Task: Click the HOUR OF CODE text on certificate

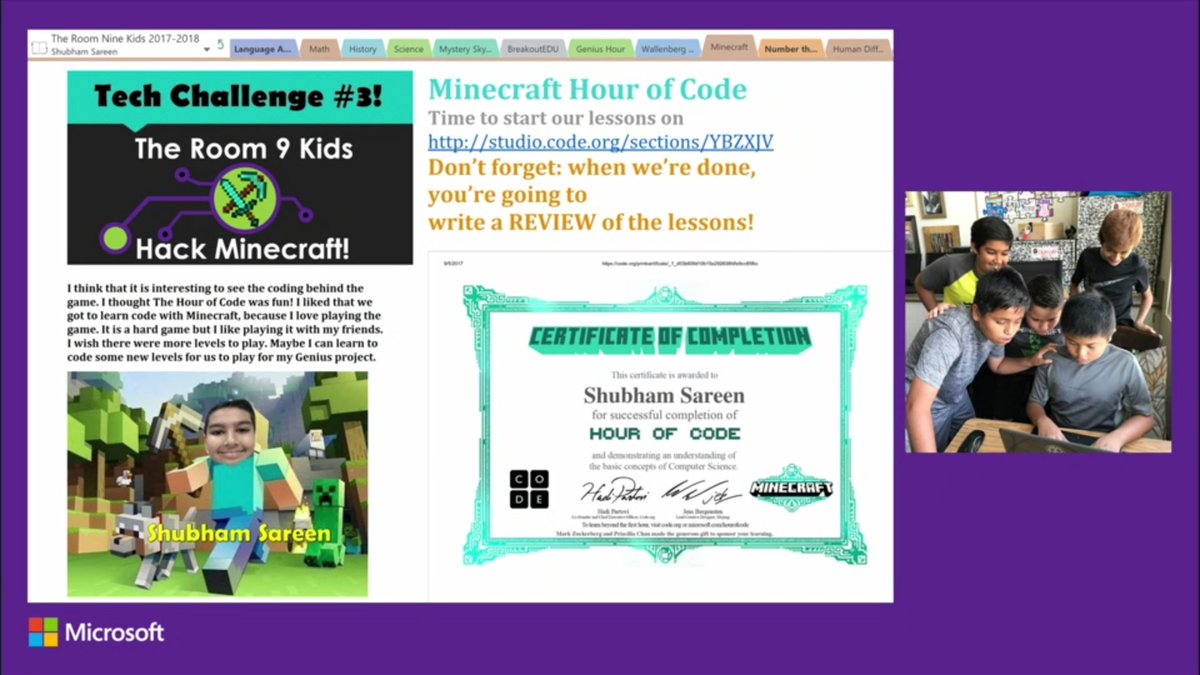Action: 664,434
